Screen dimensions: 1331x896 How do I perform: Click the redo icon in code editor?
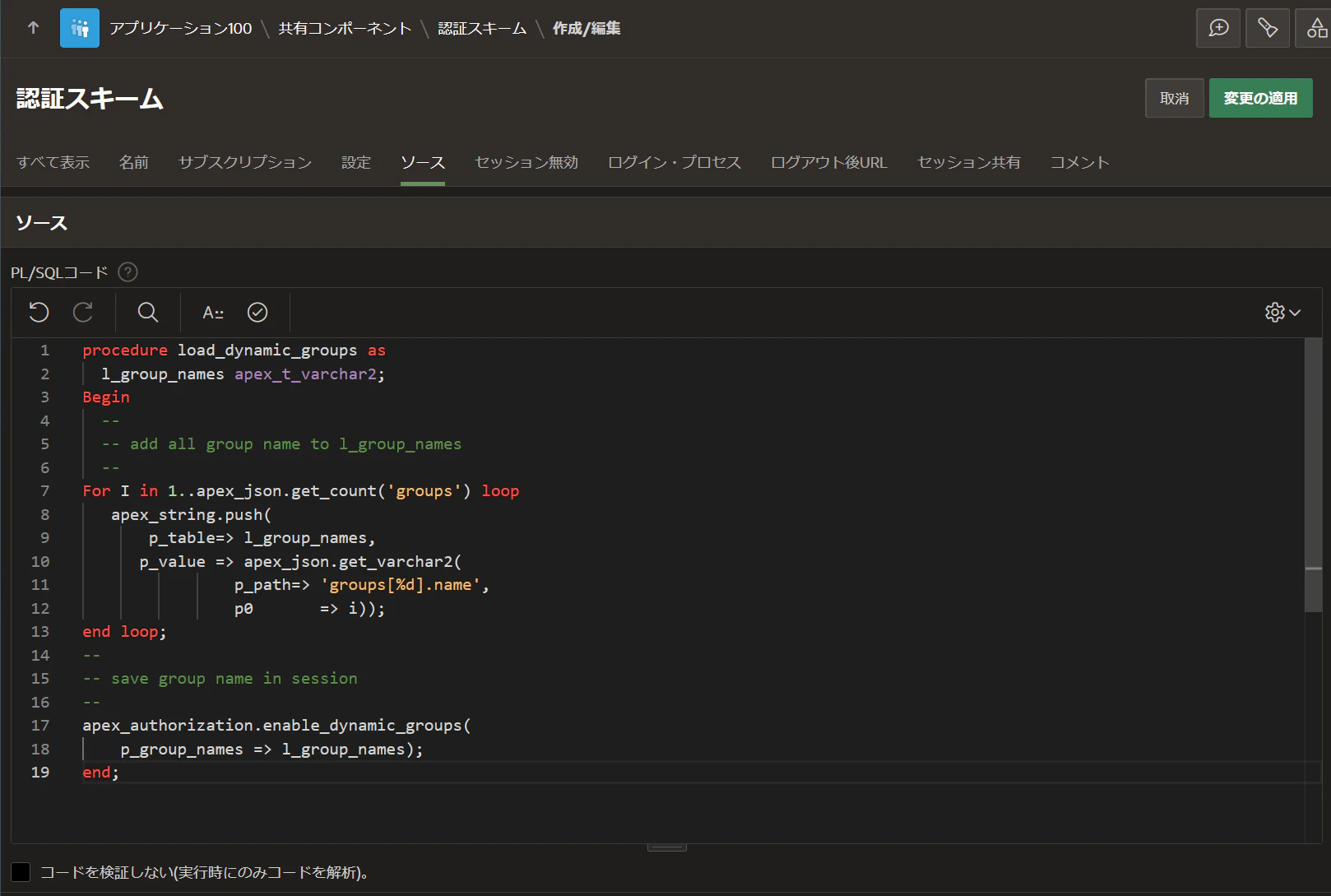tap(83, 313)
